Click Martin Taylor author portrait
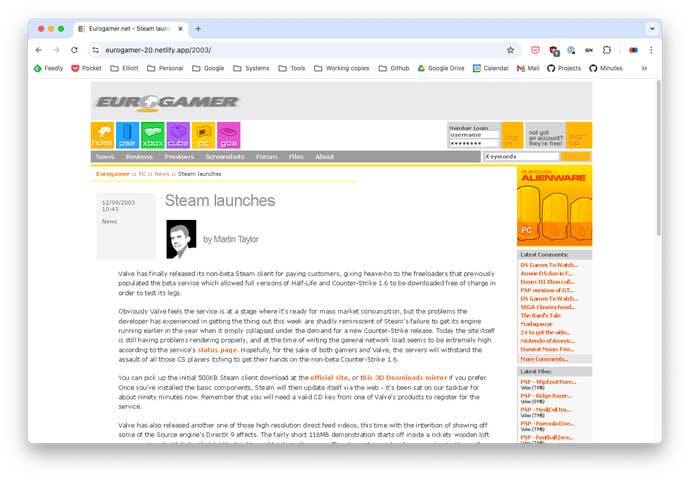Screen dimensions: 690x480 tap(181, 239)
